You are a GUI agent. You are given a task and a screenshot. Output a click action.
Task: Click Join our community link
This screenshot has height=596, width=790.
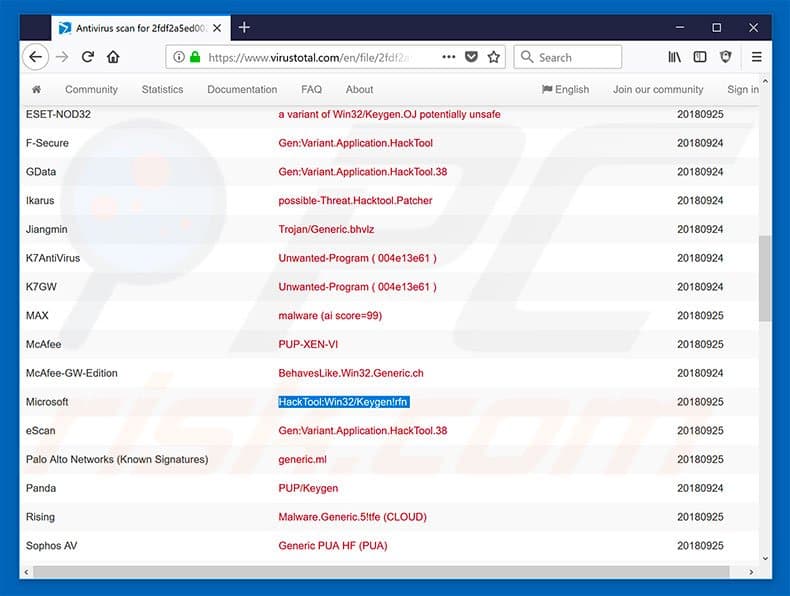coord(658,89)
